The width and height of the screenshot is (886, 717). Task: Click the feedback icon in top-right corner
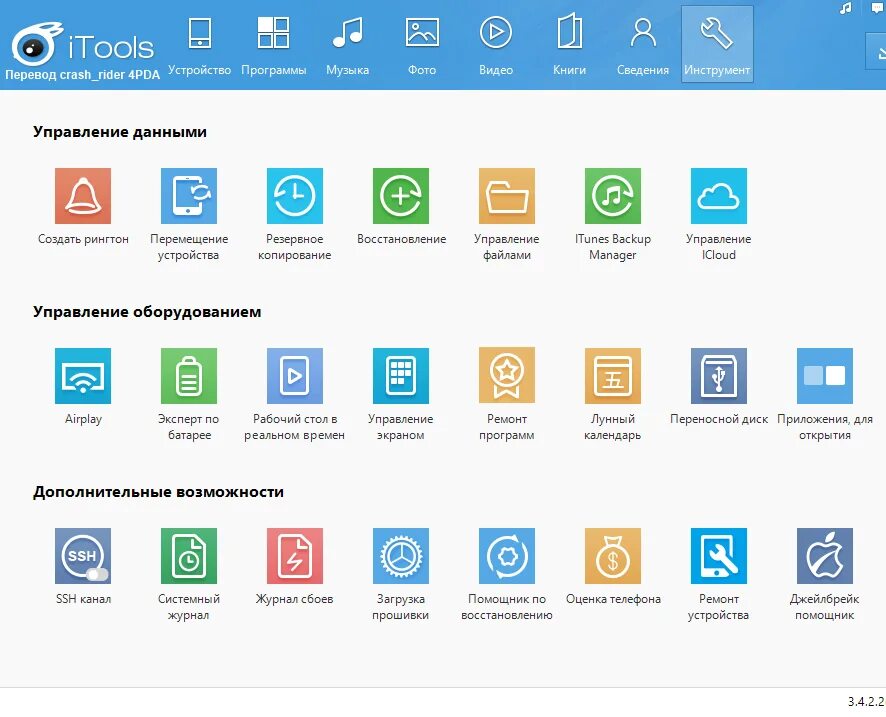pyautogui.click(x=879, y=7)
